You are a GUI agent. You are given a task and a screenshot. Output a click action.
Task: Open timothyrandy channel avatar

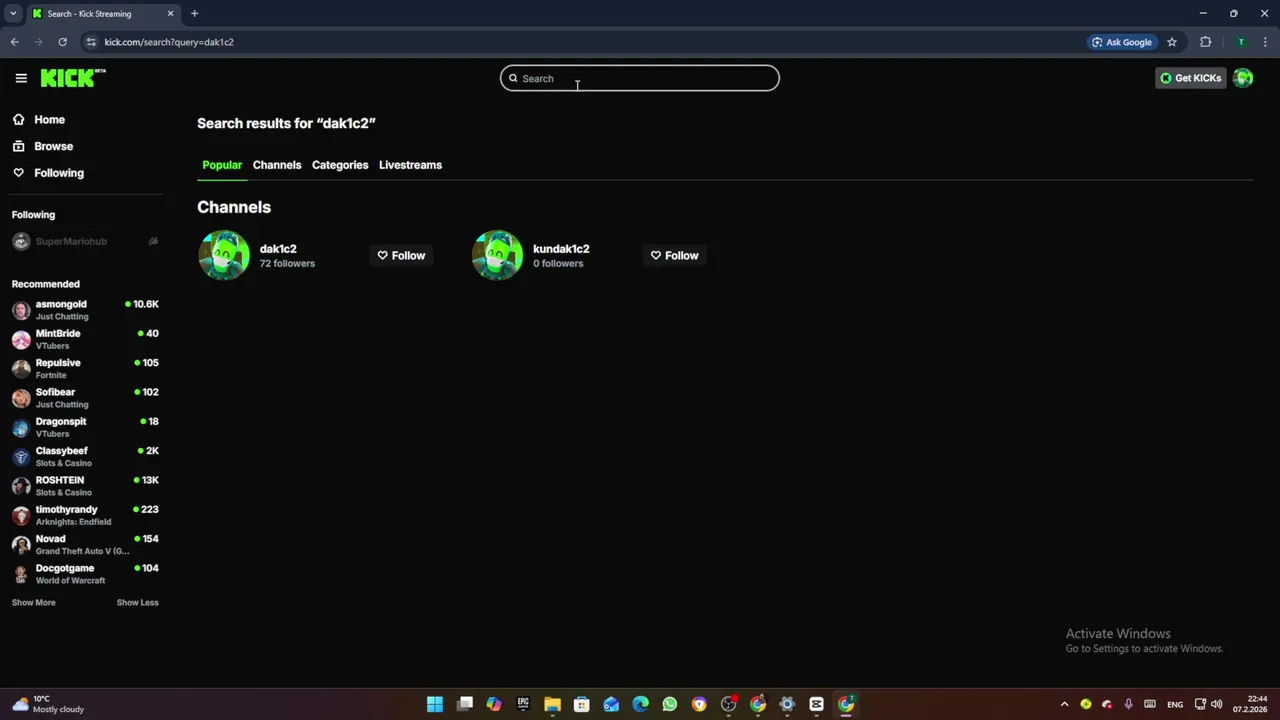click(x=21, y=515)
